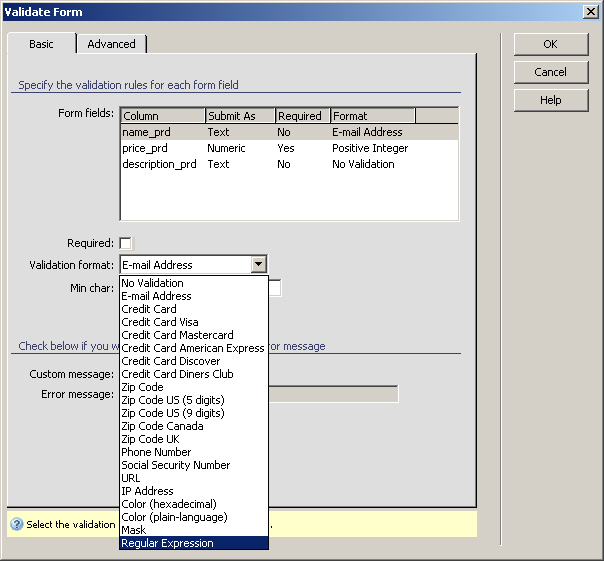Select Social Security Number option

(x=175, y=465)
